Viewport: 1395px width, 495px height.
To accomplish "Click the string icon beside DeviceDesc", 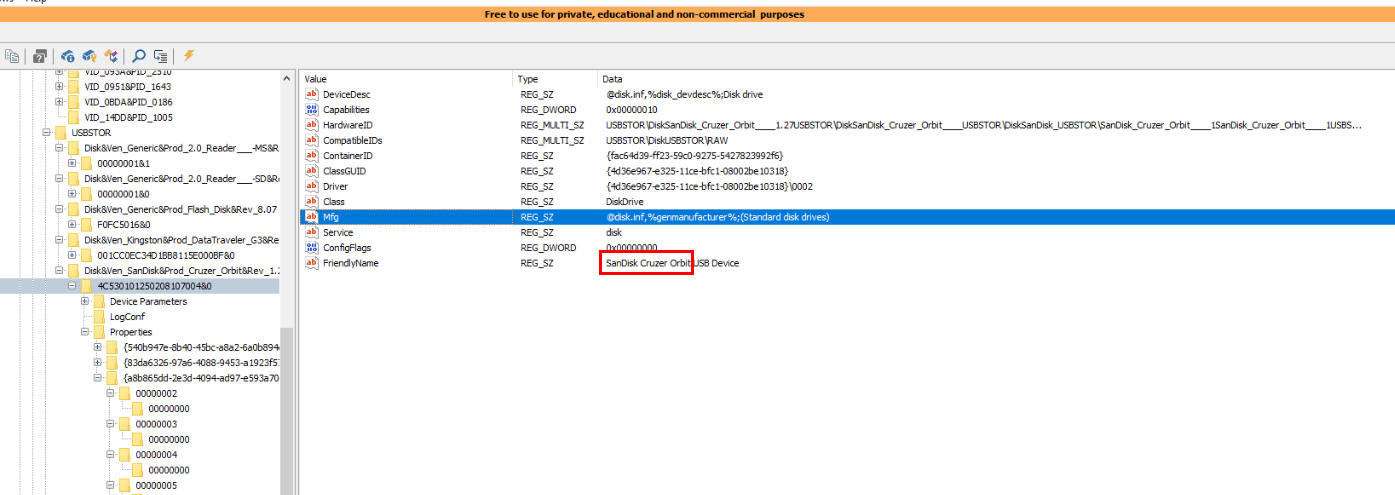I will coord(311,94).
